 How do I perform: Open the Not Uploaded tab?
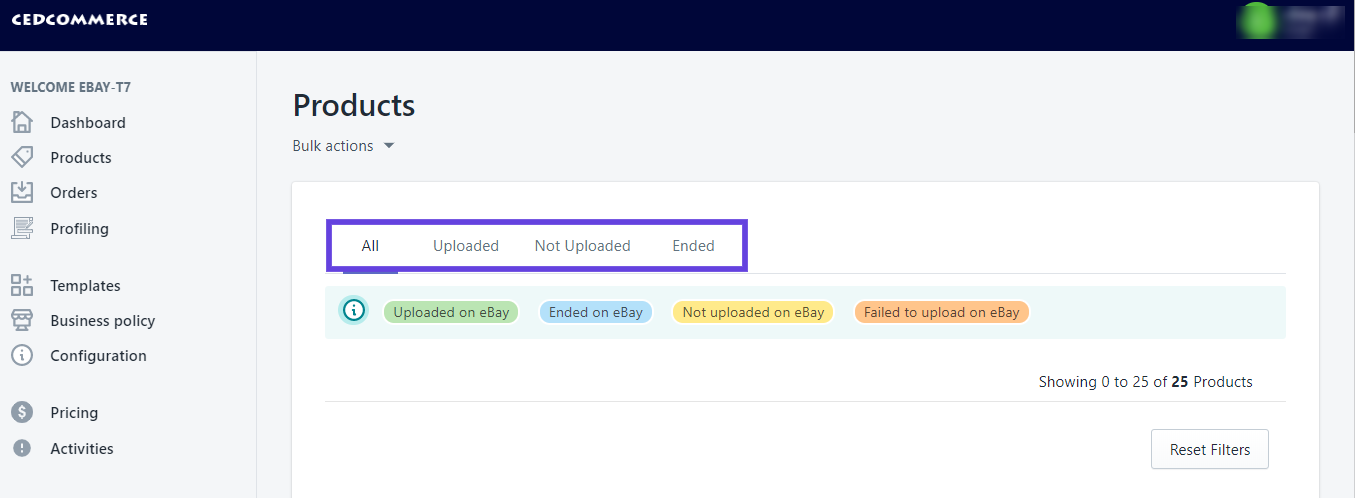point(582,246)
